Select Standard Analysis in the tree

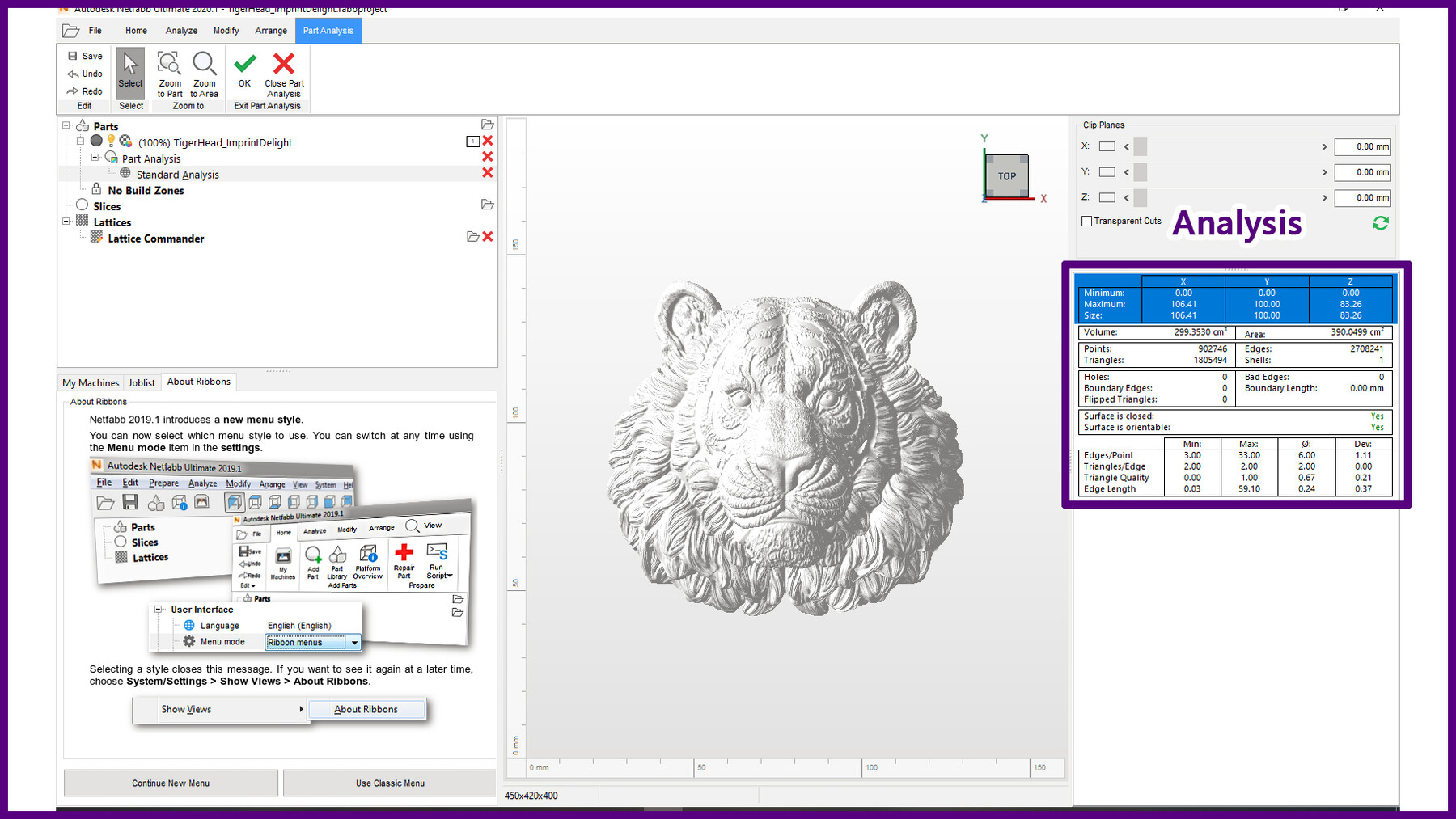[177, 174]
